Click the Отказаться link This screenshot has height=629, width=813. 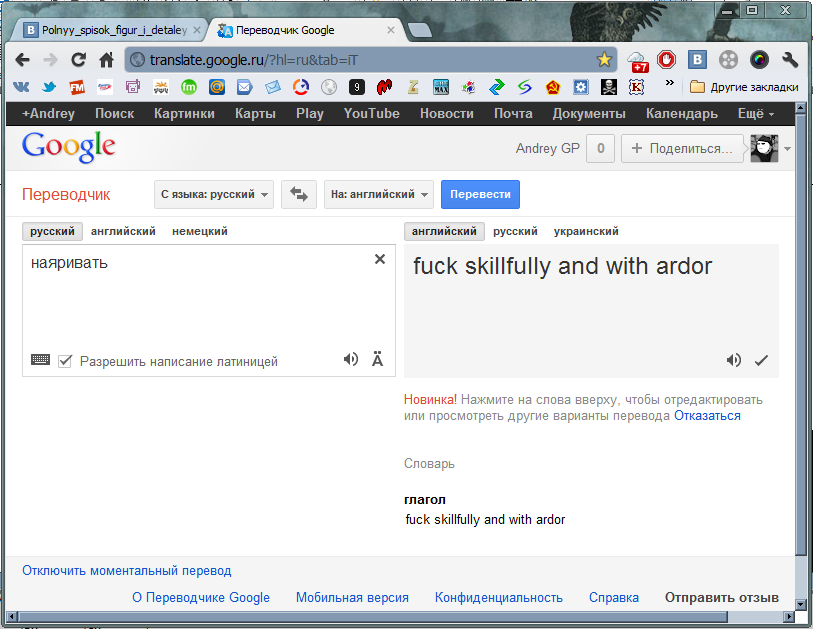pos(707,416)
